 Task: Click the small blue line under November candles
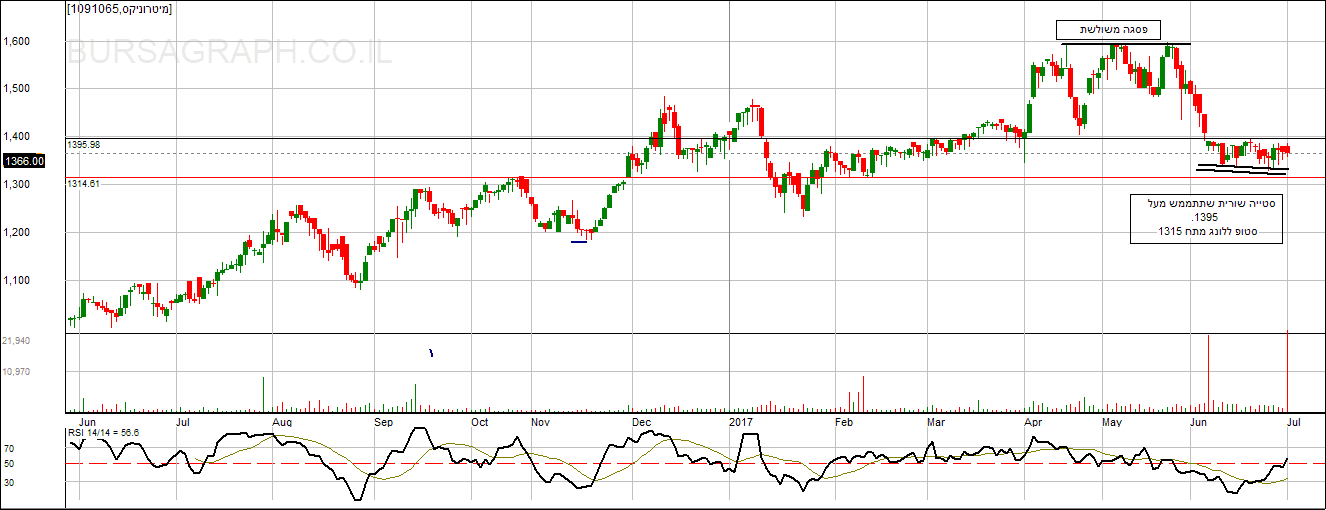tap(579, 241)
